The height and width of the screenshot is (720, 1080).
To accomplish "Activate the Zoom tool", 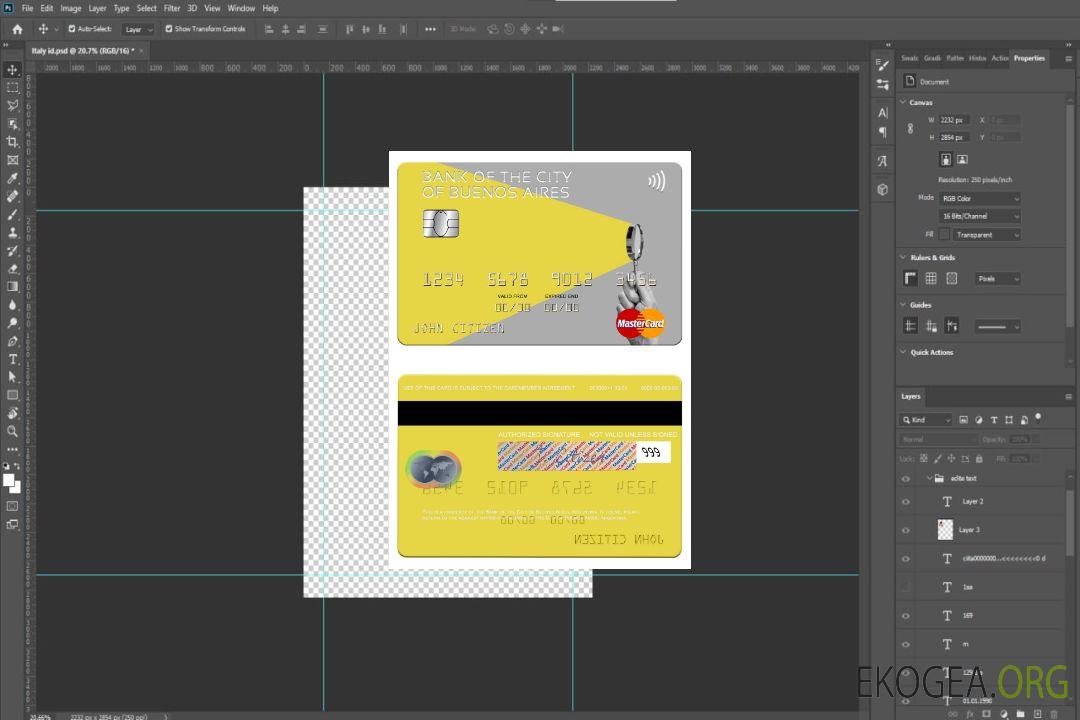I will (13, 431).
